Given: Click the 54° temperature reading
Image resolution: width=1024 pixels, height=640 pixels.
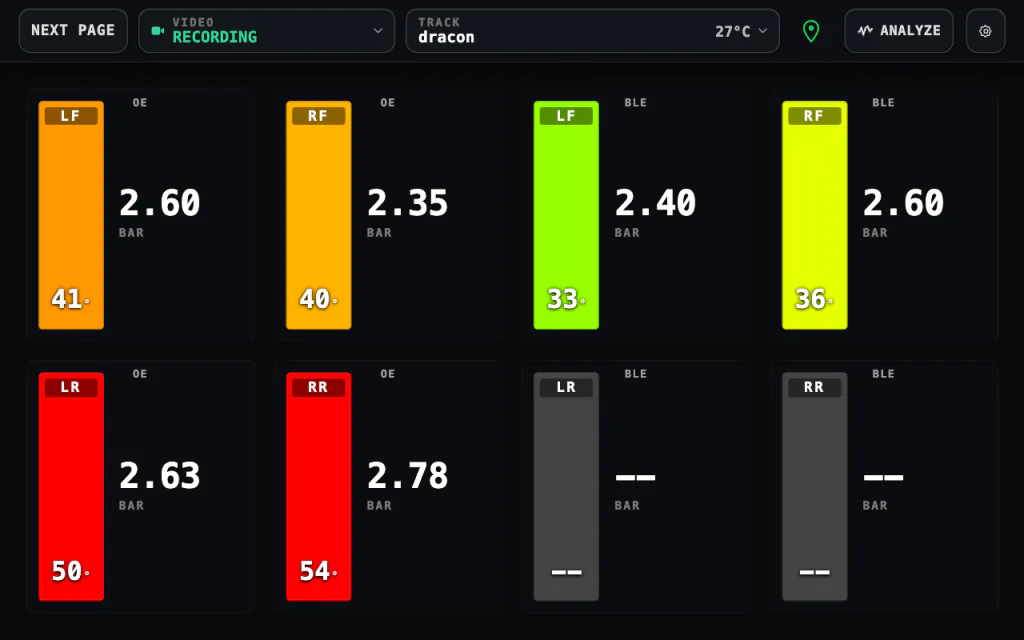Looking at the screenshot, I should pos(318,571).
